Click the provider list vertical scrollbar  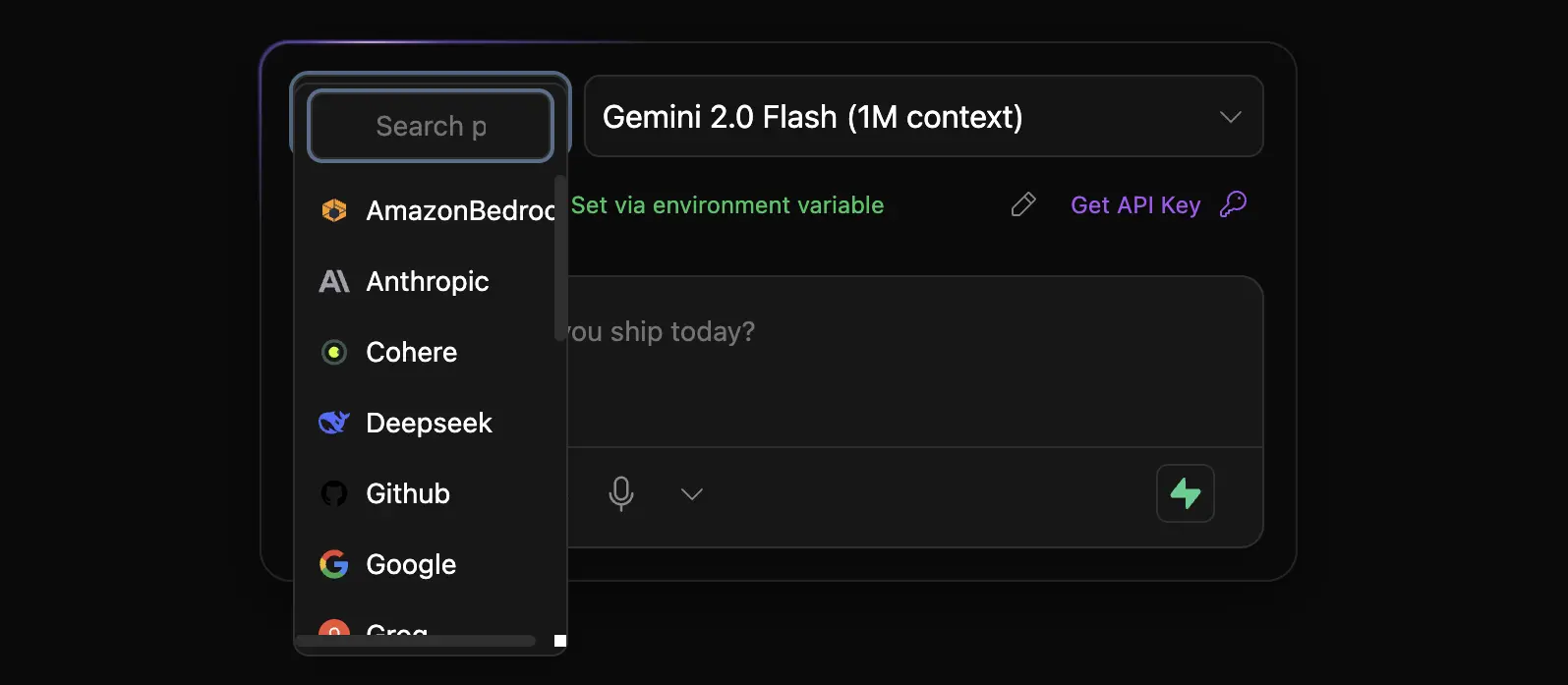pyautogui.click(x=559, y=258)
